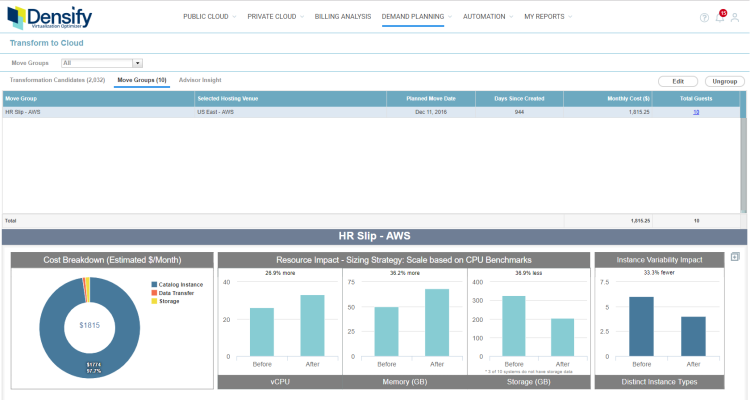Open the Demand Planning menu
This screenshot has height=400, width=750.
pos(413,16)
